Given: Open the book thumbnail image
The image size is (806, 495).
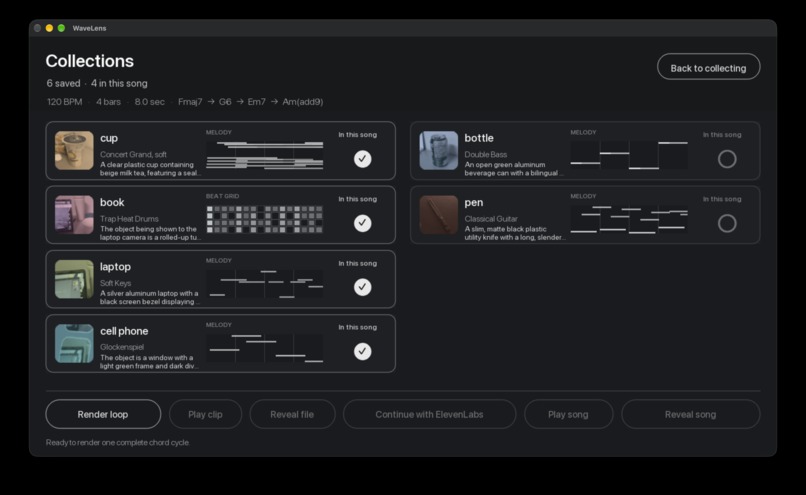Looking at the screenshot, I should tap(74, 215).
